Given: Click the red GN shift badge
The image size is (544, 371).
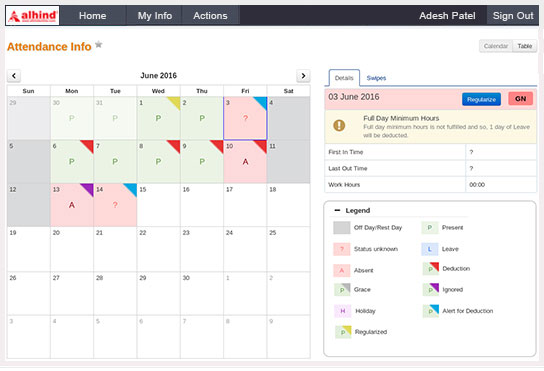Looking at the screenshot, I should click(x=520, y=99).
